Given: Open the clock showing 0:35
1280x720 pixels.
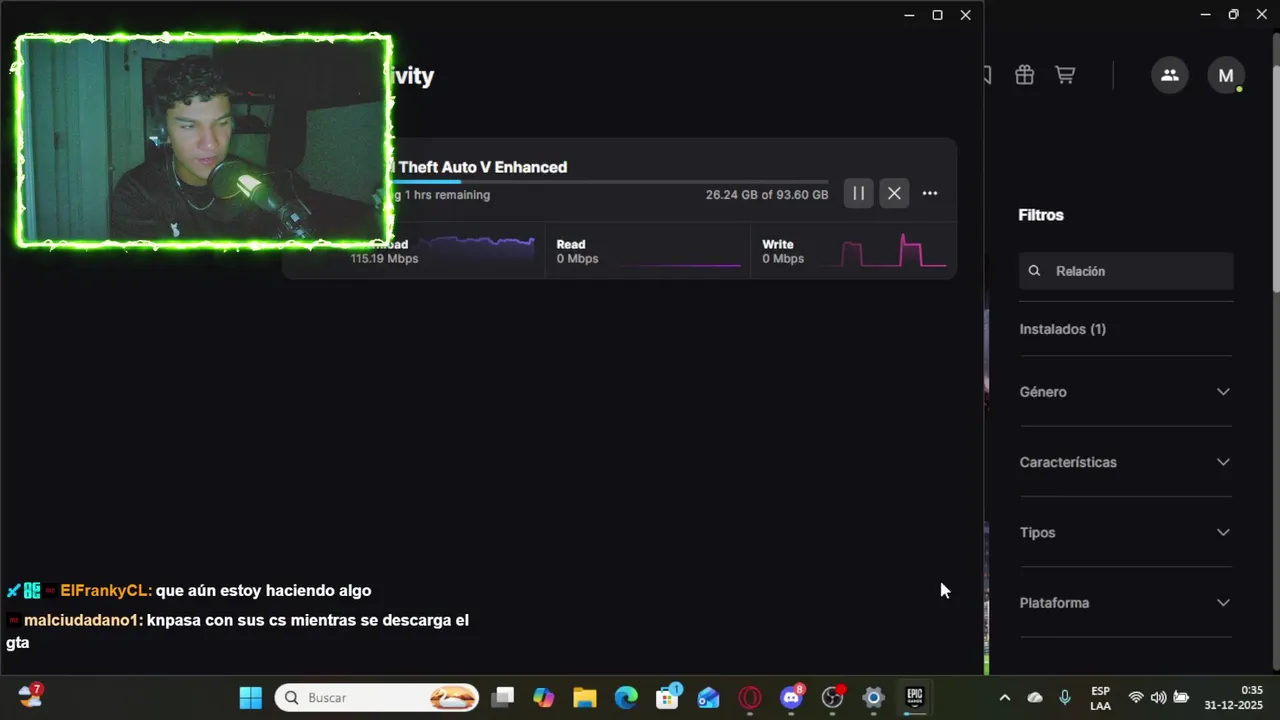Looking at the screenshot, I should tap(1233, 697).
